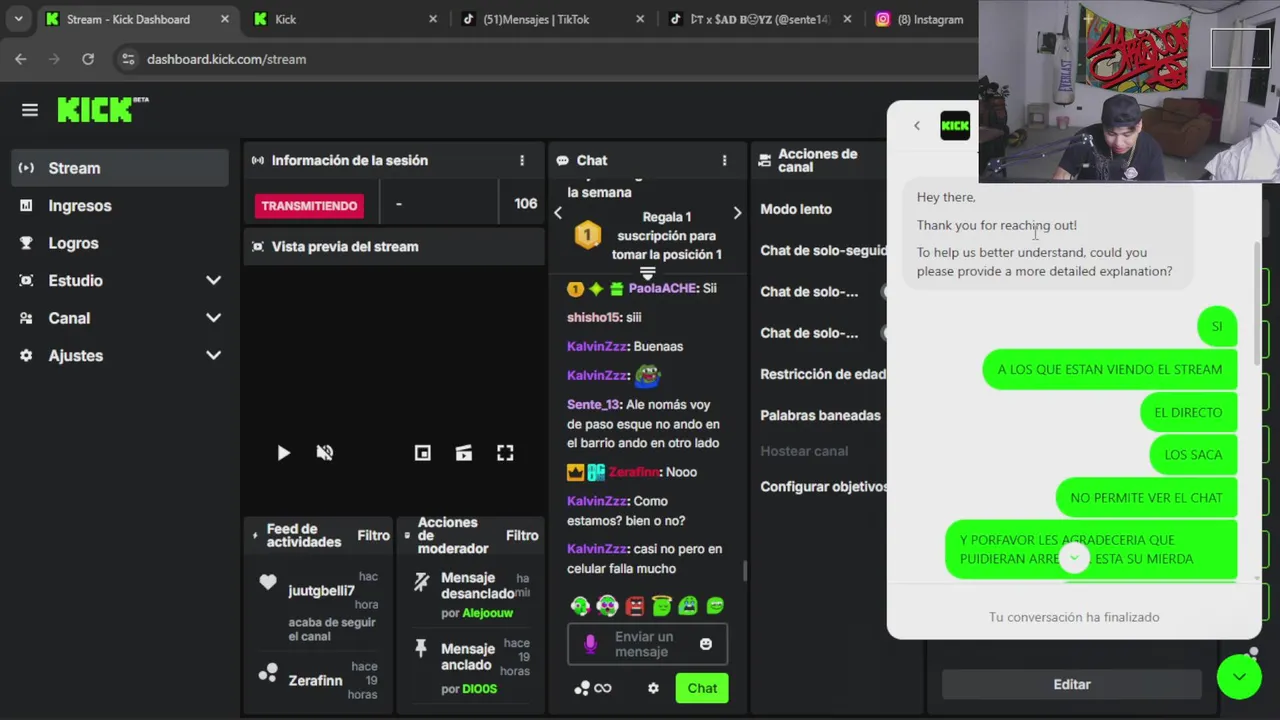
Task: Show next leaderboard slide in chat
Action: [737, 212]
